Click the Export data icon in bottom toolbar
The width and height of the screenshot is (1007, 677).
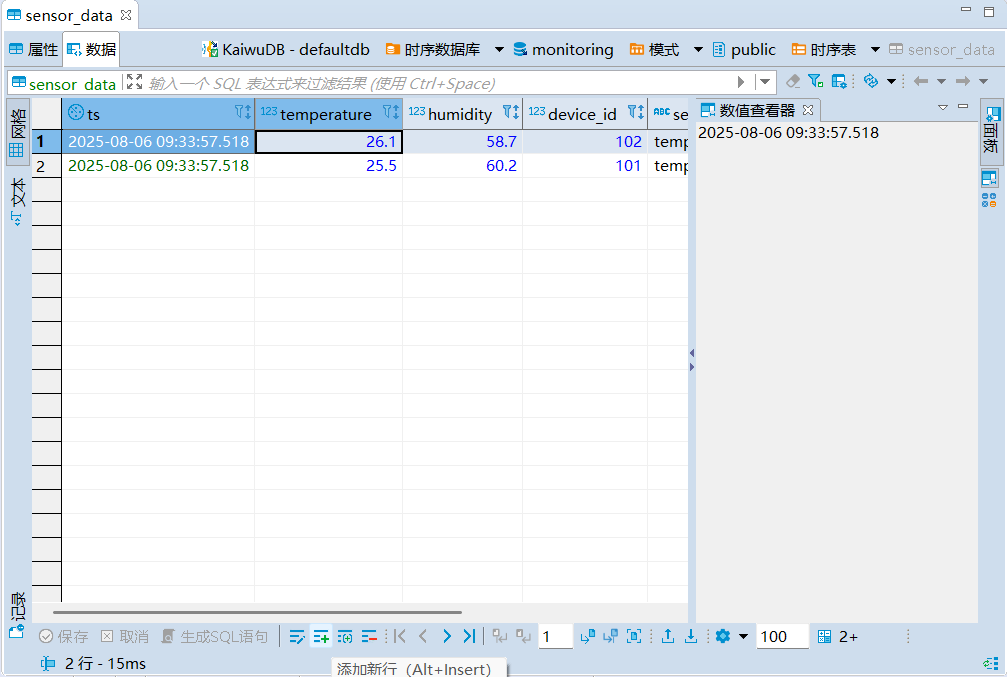pos(668,636)
